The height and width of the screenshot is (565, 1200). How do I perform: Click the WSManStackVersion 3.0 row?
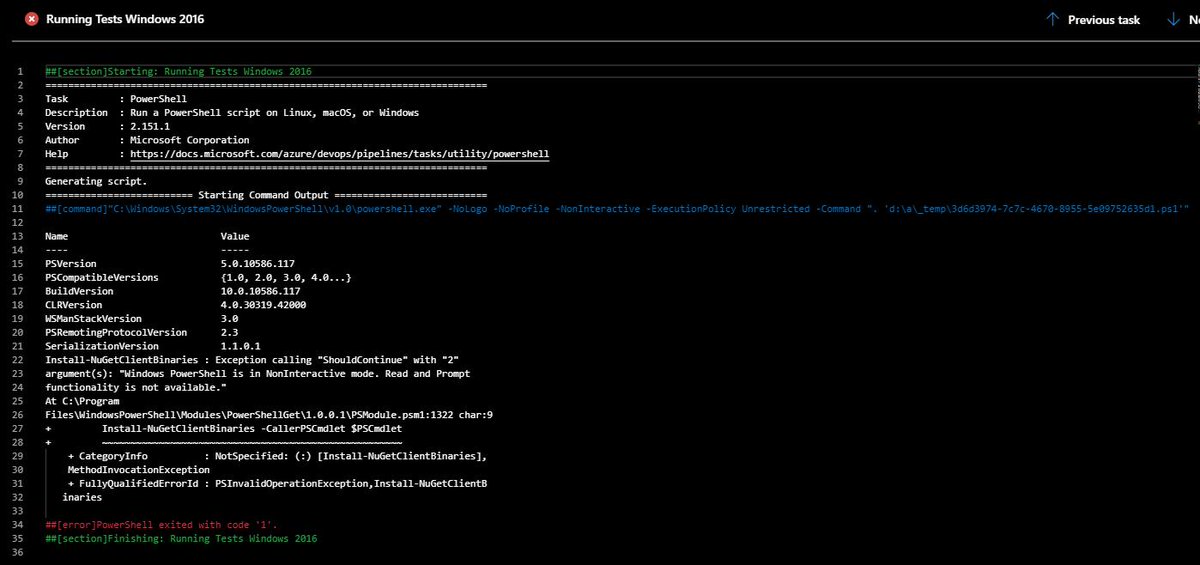pos(142,318)
